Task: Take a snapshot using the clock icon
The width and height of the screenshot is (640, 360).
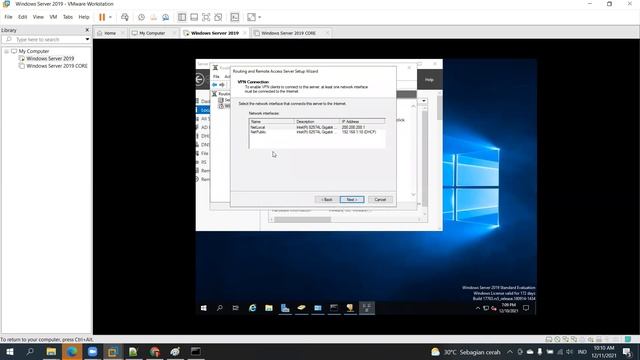Action: pyautogui.click(x=141, y=17)
